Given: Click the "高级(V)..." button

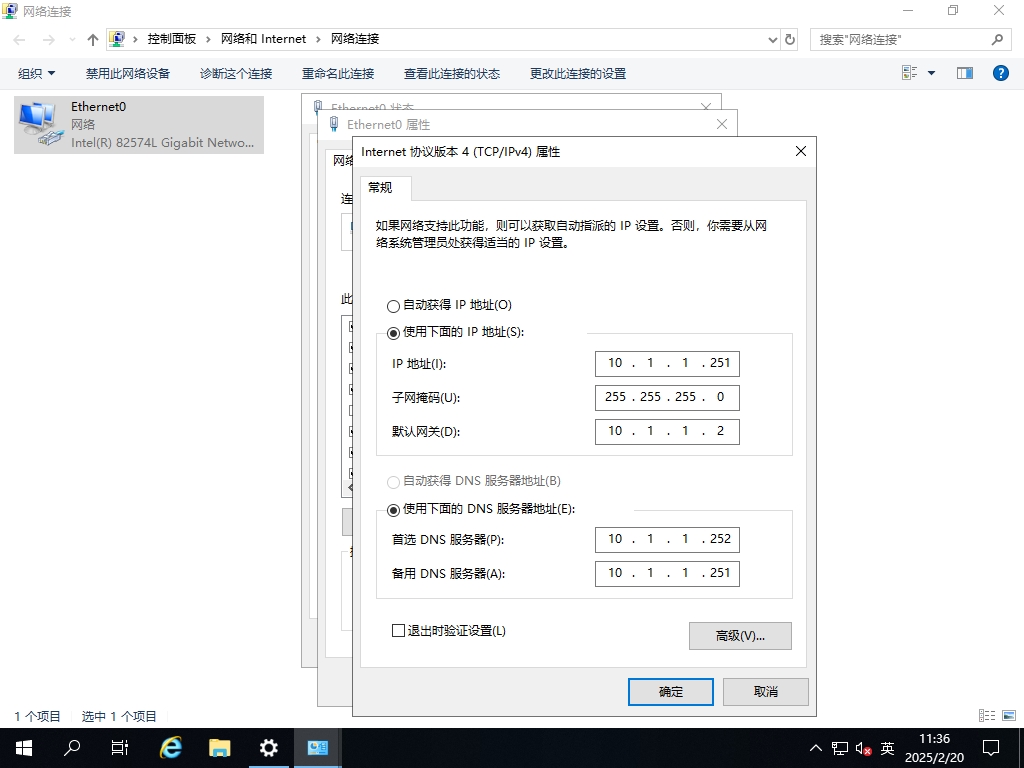Looking at the screenshot, I should (x=740, y=636).
